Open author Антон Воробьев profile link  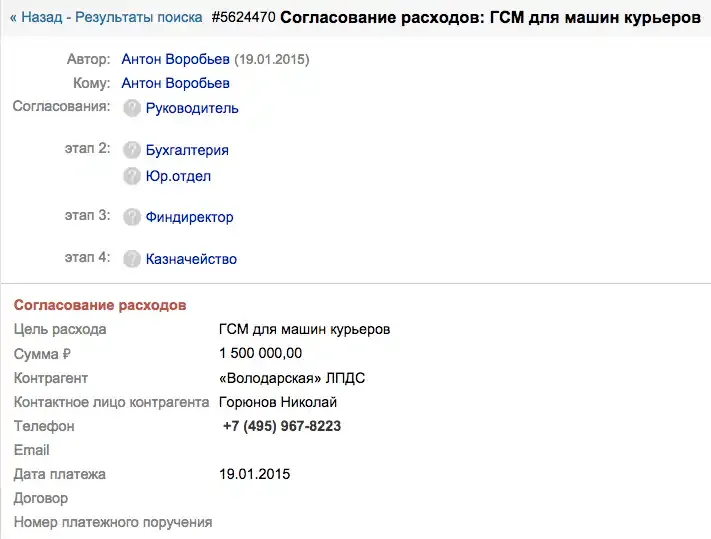[175, 59]
